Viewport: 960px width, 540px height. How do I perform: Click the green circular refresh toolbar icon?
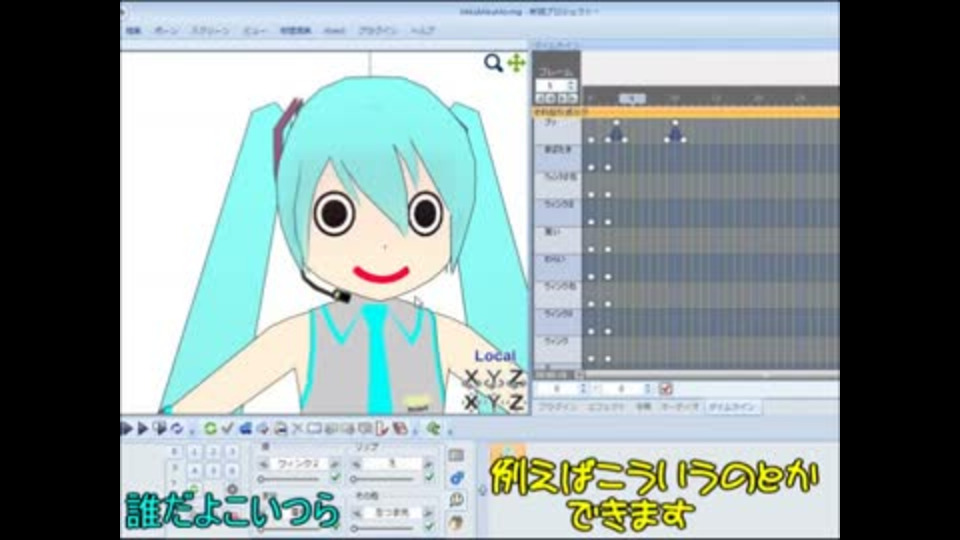[x=211, y=428]
